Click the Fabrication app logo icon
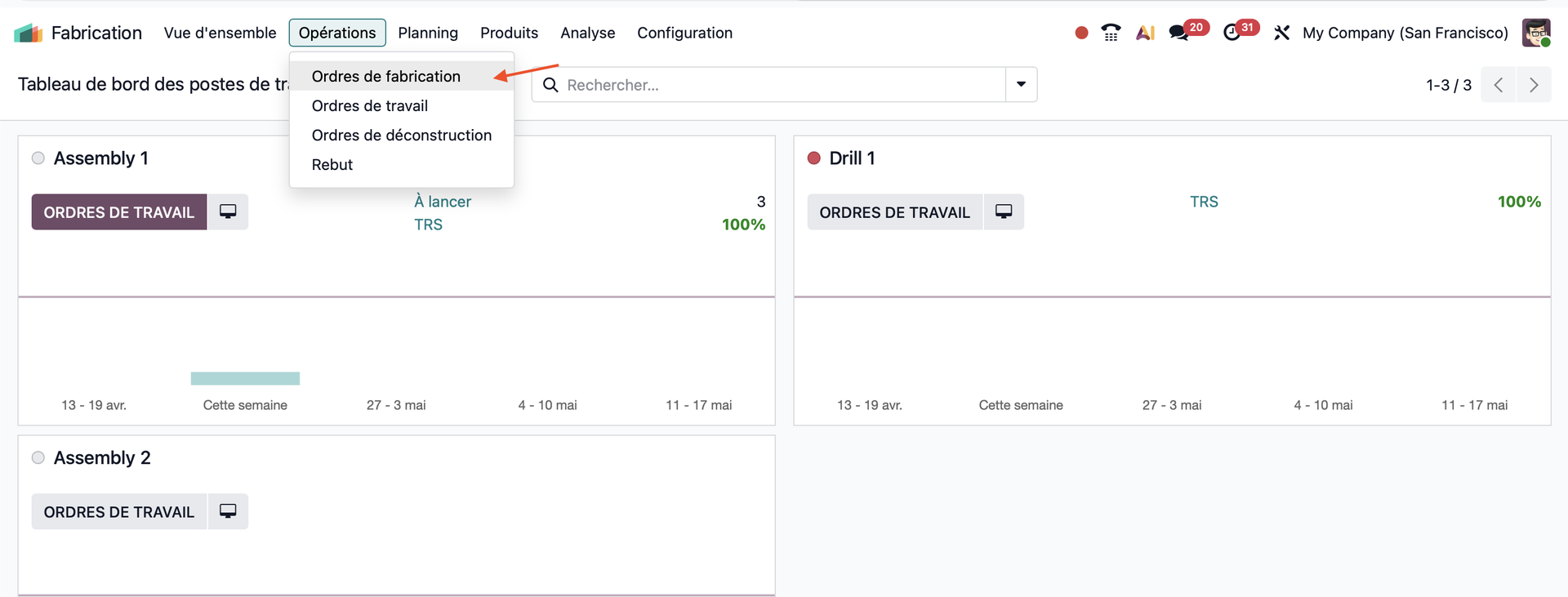Viewport: 1568px width, 597px height. coord(28,33)
